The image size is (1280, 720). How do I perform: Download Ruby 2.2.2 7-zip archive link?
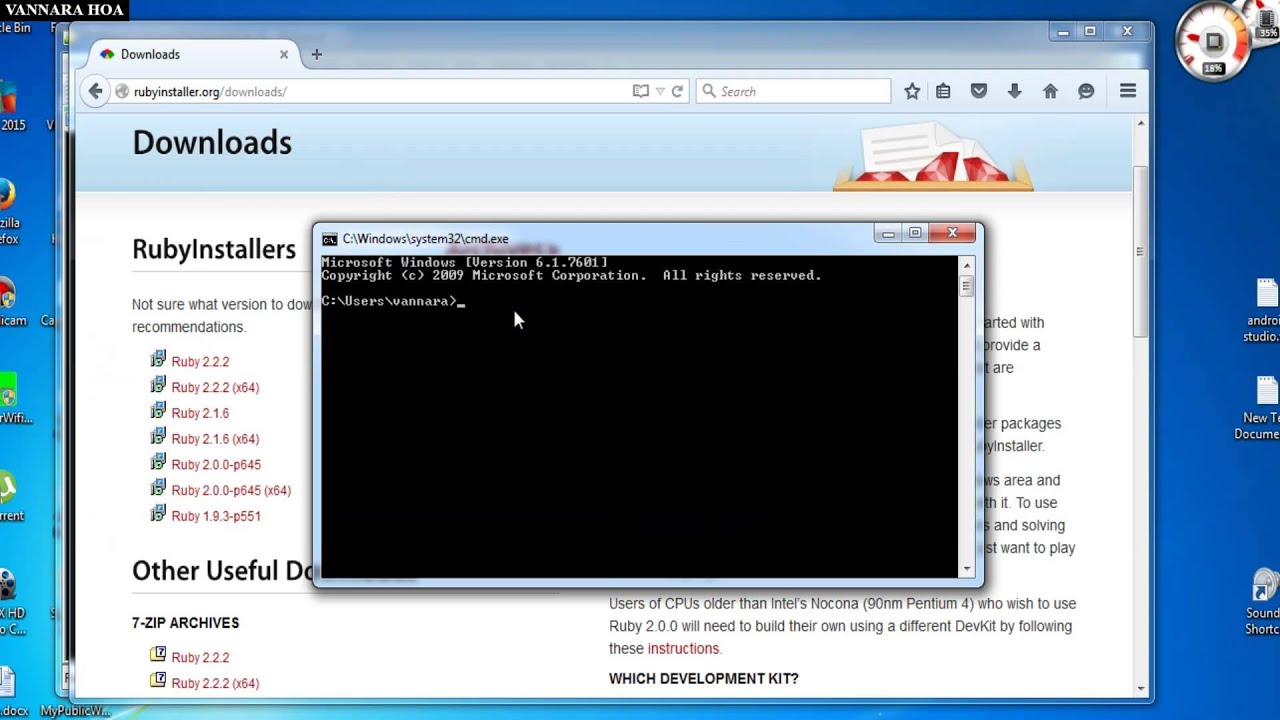tap(200, 658)
